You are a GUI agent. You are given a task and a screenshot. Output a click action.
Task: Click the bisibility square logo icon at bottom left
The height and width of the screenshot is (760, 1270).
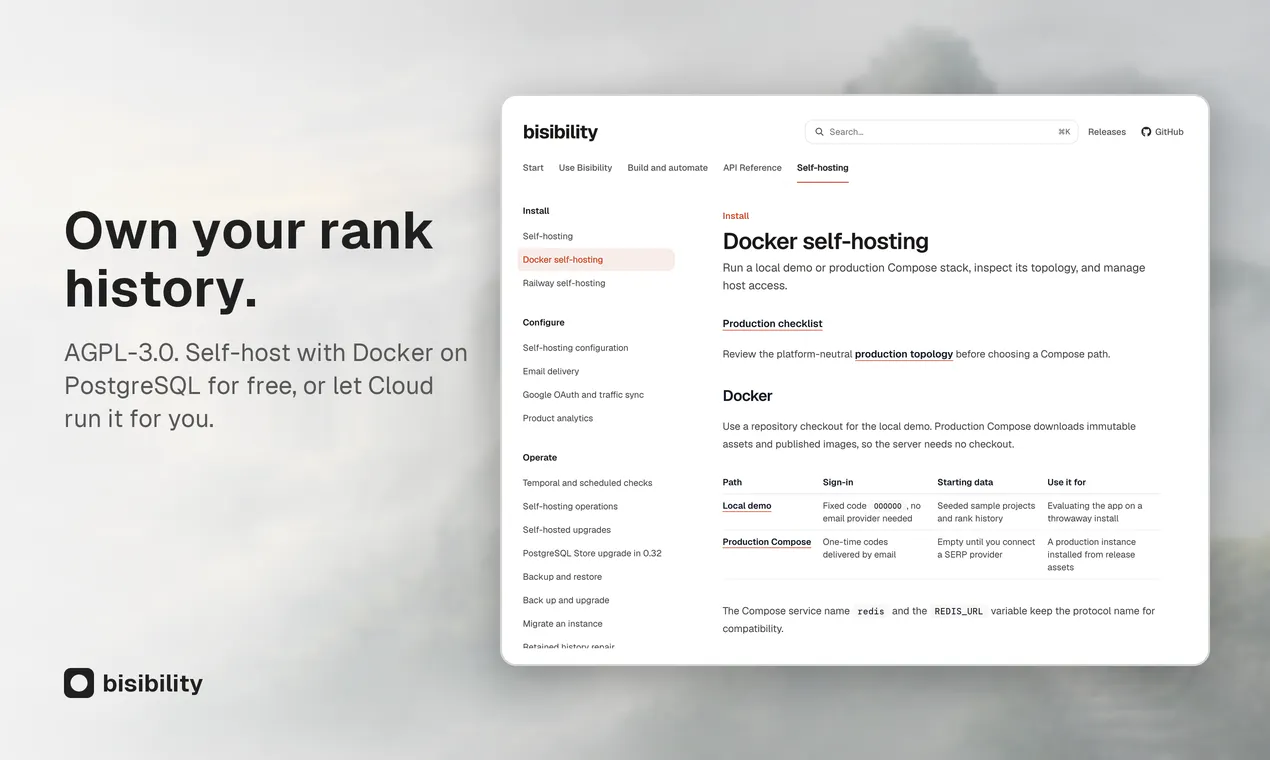pos(79,683)
